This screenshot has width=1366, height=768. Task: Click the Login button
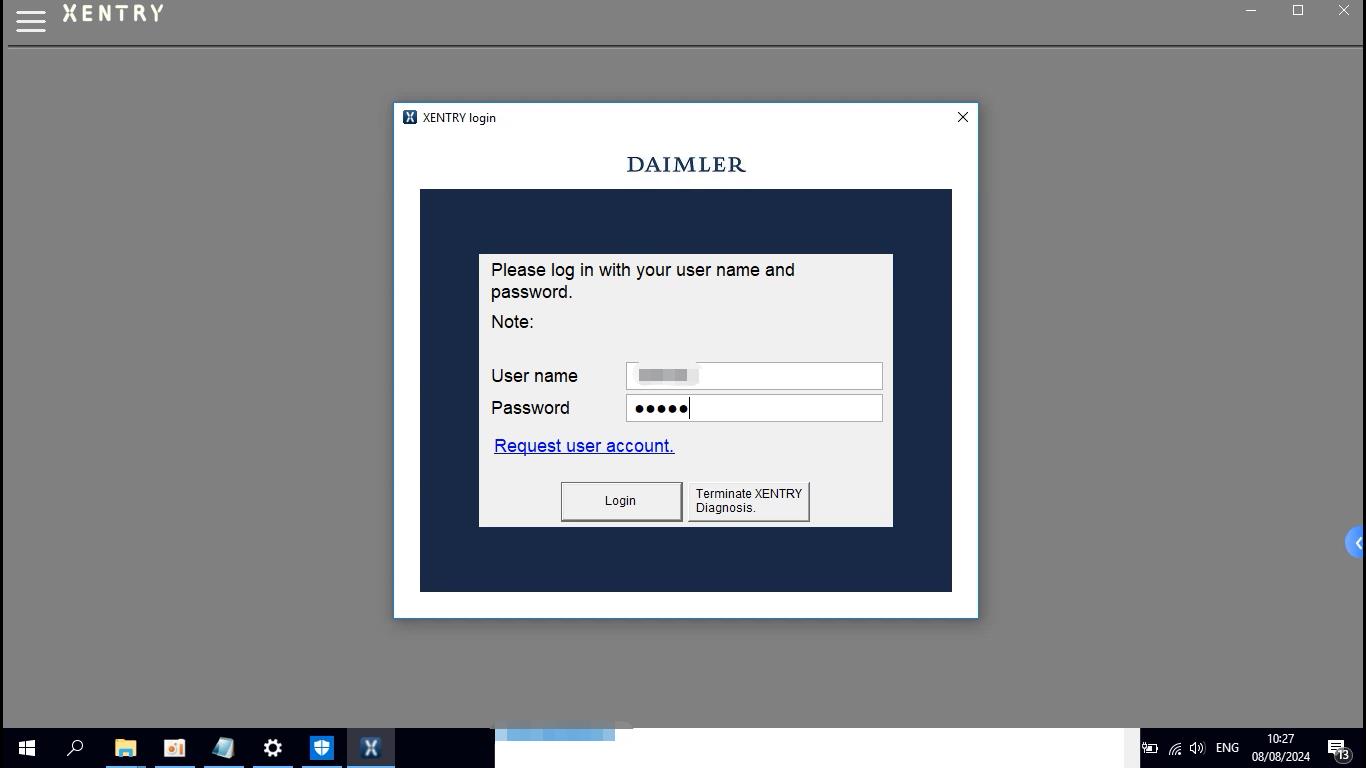tap(621, 501)
